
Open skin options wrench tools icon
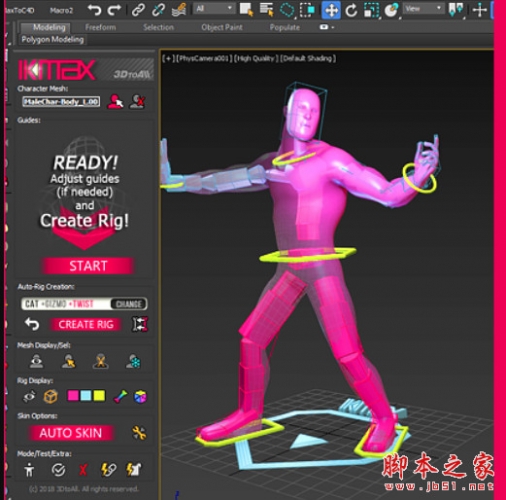pyautogui.click(x=139, y=433)
